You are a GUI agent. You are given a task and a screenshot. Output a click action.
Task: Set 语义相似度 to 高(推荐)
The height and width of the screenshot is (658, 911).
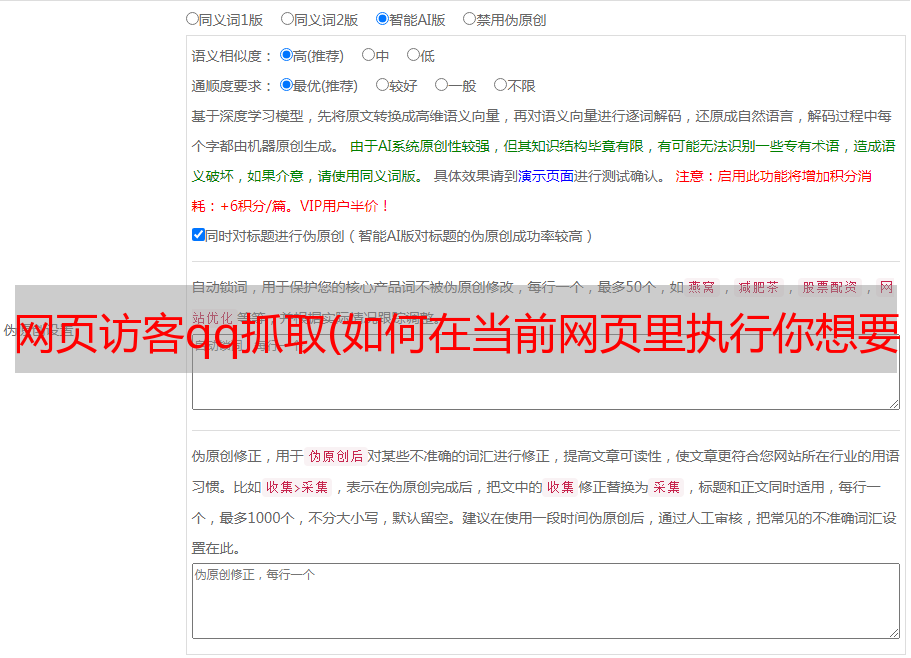coord(286,55)
